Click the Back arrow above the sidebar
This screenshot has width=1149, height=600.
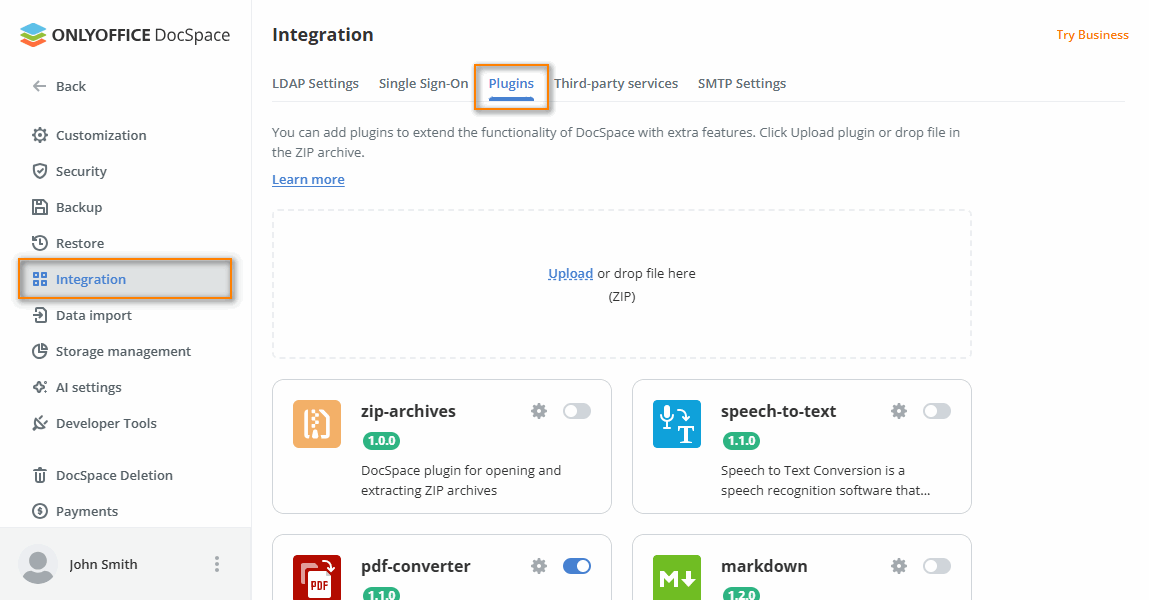tap(40, 86)
